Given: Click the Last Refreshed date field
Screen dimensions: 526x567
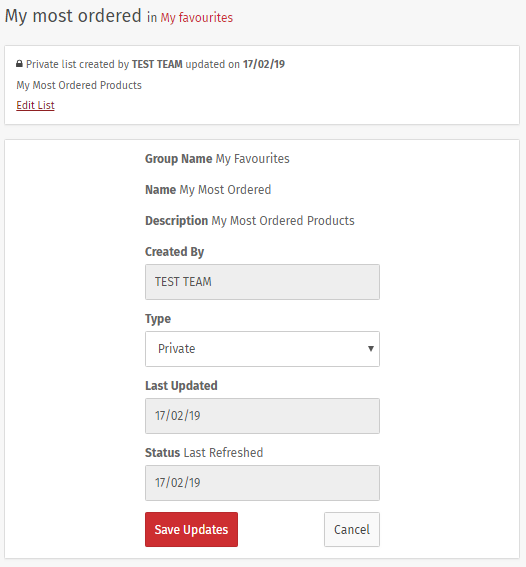Looking at the screenshot, I should pyautogui.click(x=262, y=483).
